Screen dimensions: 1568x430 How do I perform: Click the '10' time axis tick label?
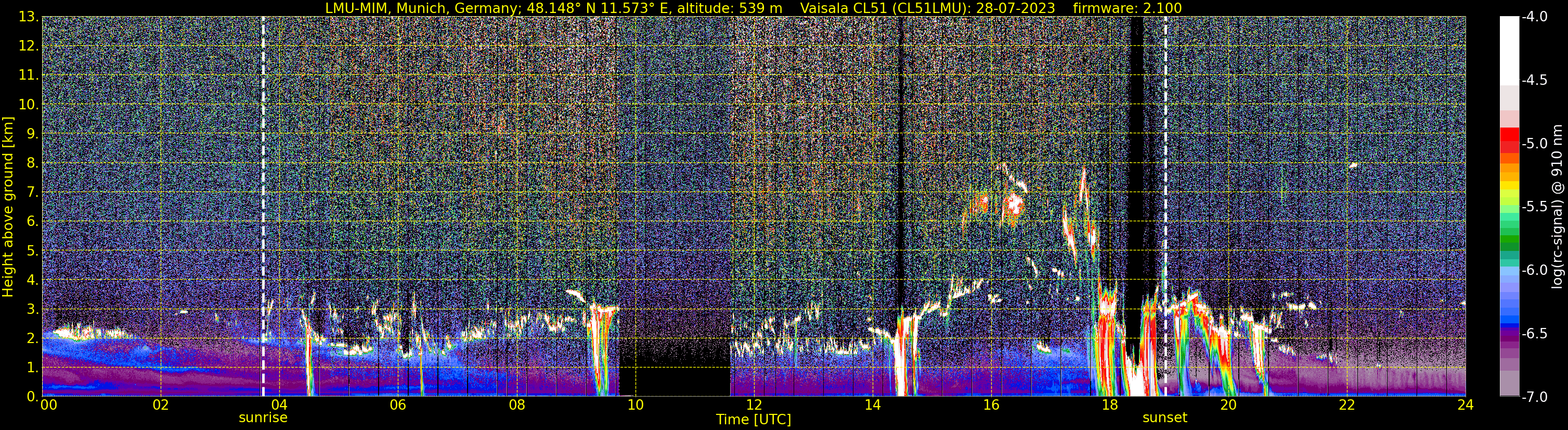pyautogui.click(x=635, y=406)
